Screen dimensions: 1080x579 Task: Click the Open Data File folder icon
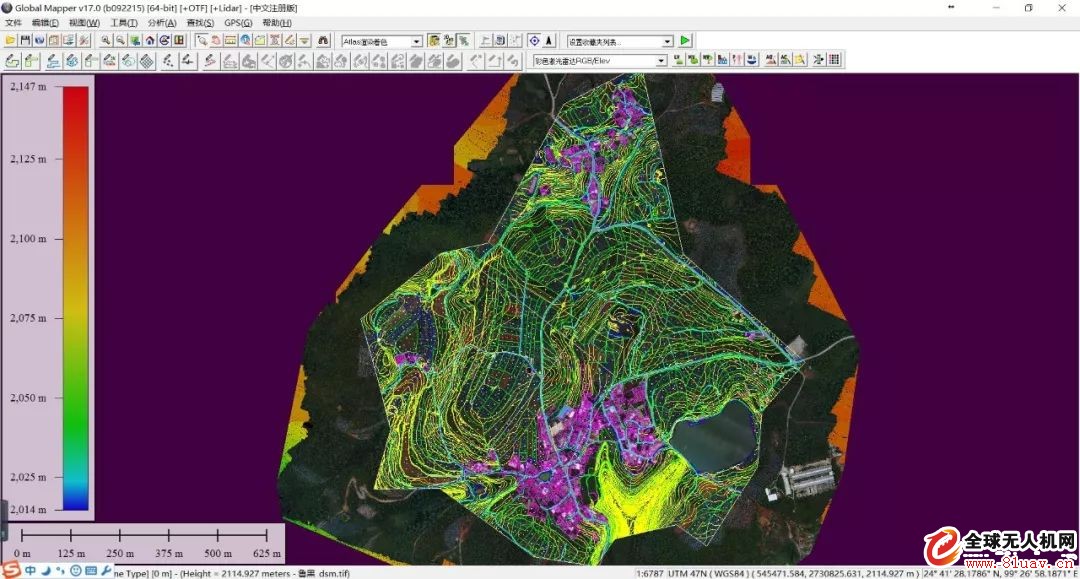[10, 41]
